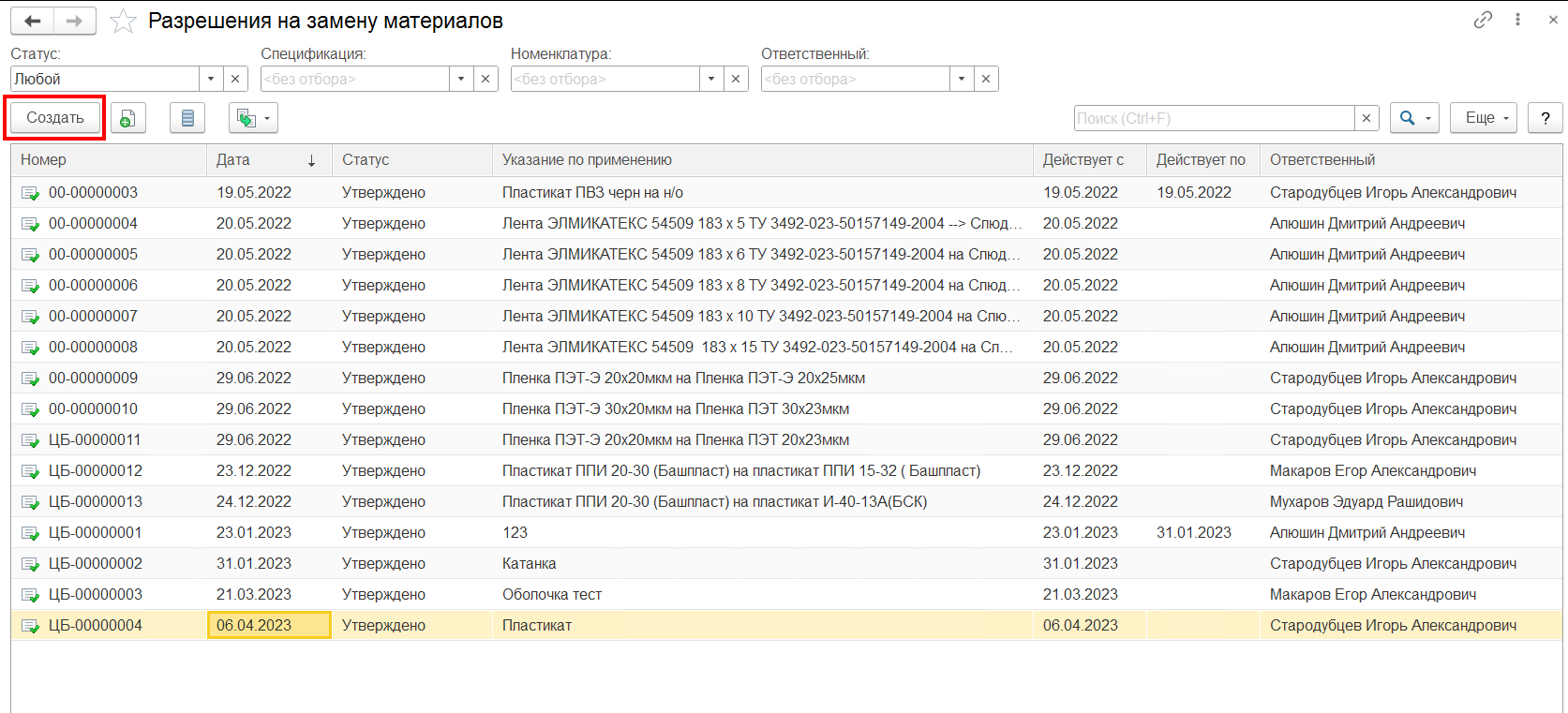Click the date cell 06.04.2023 in Дата column
This screenshot has width=1568, height=713.
[x=269, y=626]
